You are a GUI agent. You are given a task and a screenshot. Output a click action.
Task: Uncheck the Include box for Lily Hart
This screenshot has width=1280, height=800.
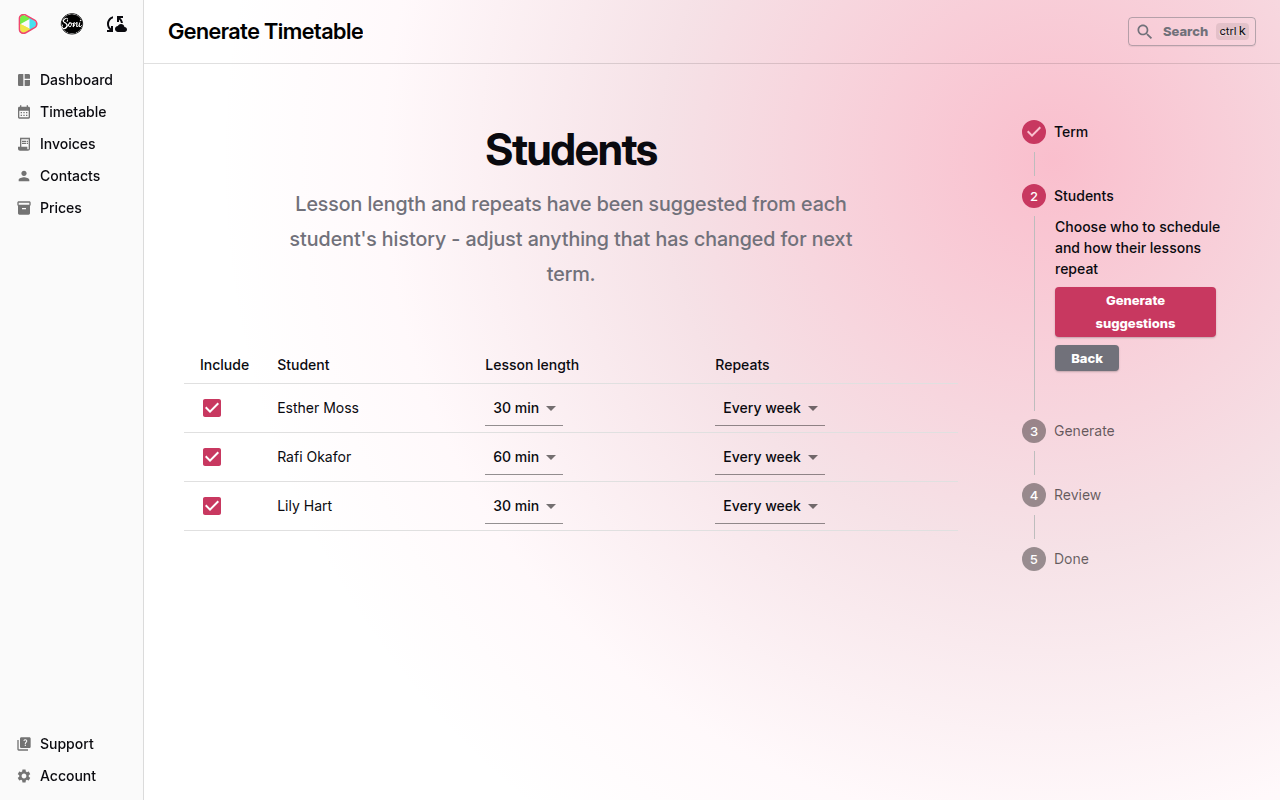point(212,506)
